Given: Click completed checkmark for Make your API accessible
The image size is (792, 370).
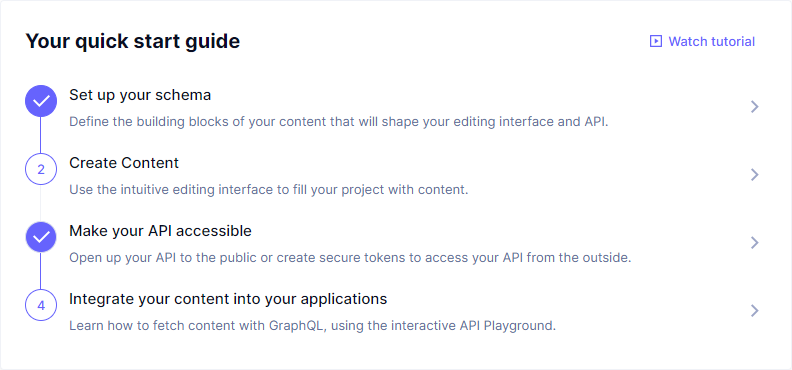Looking at the screenshot, I should [x=41, y=237].
